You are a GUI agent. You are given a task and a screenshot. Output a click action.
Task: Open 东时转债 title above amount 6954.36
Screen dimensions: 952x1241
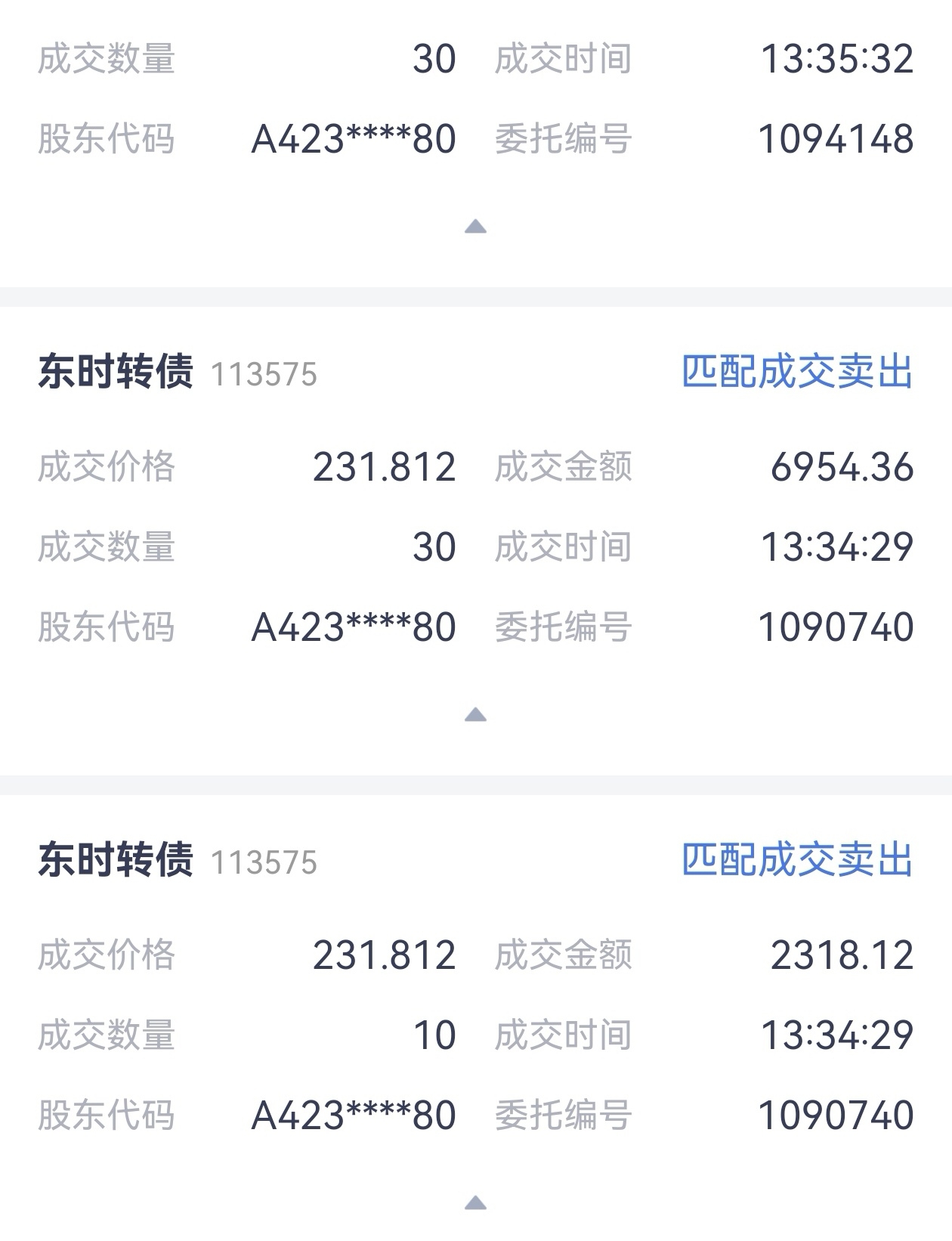[116, 372]
